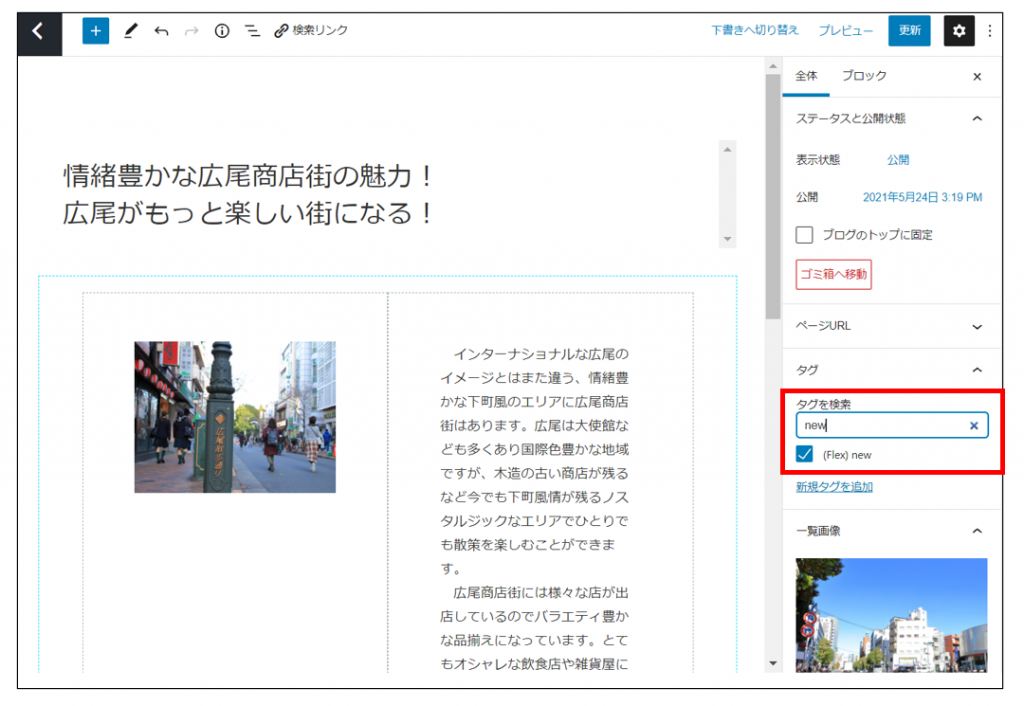Select the 全体 tab

coord(806,76)
